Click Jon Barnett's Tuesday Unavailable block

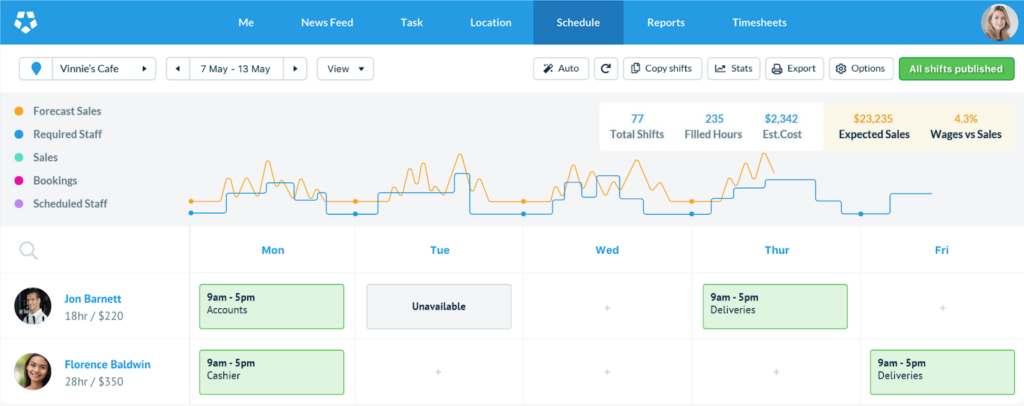(x=439, y=306)
